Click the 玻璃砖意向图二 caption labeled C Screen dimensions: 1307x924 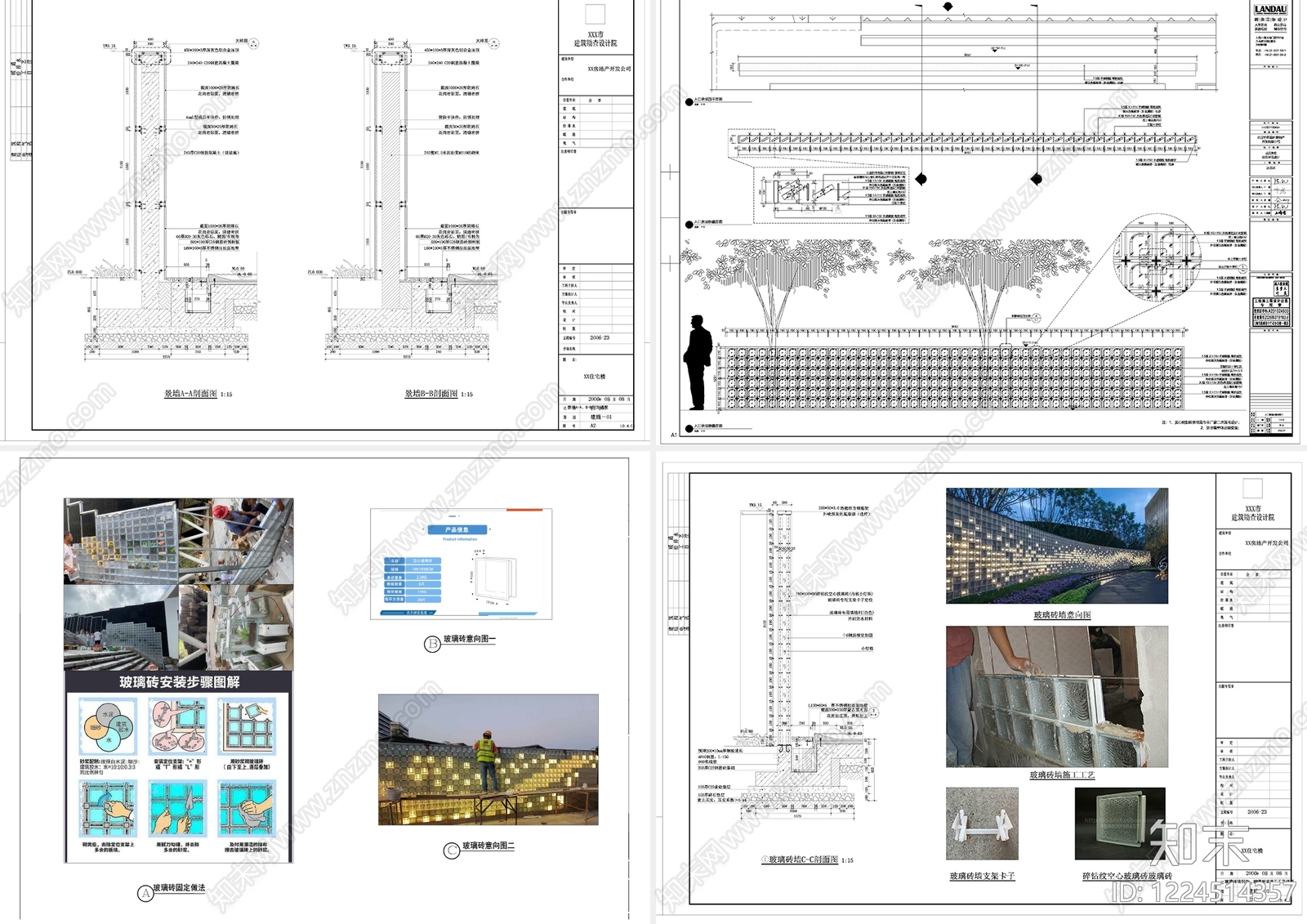point(488,846)
